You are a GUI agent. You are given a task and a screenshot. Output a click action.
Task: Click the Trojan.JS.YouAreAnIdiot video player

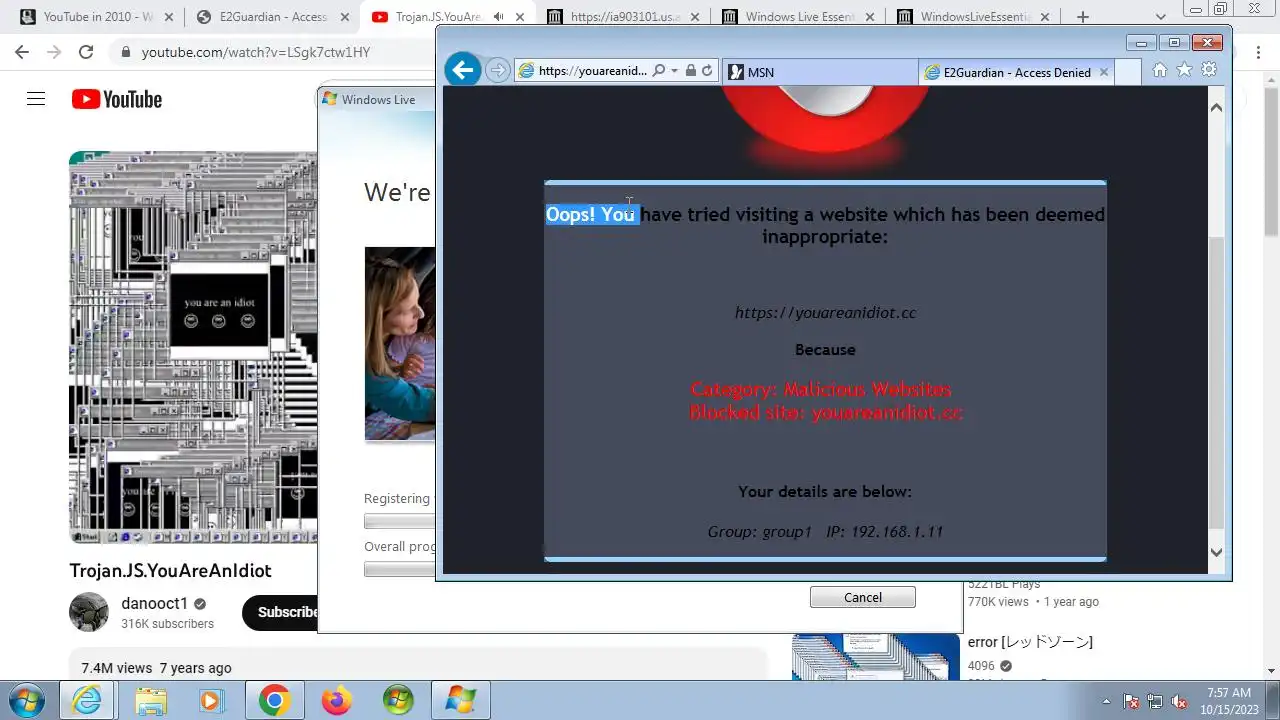click(193, 347)
